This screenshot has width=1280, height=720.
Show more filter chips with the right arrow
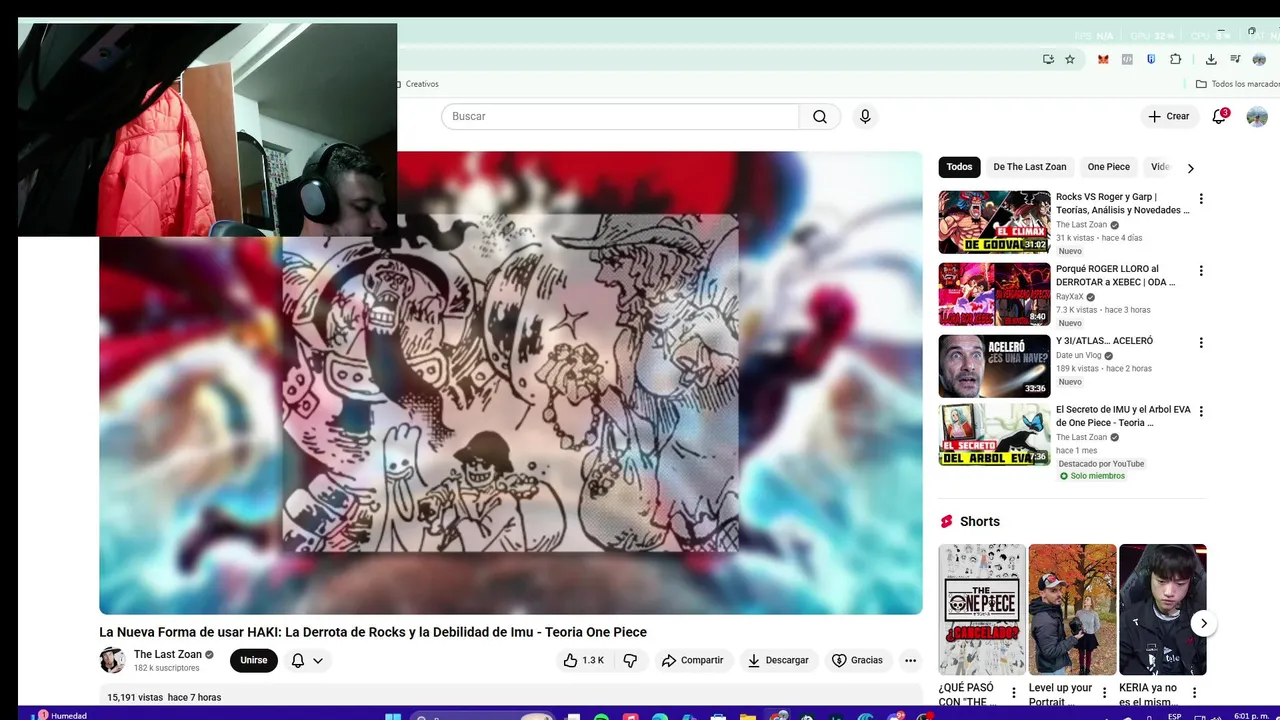tap(1190, 168)
